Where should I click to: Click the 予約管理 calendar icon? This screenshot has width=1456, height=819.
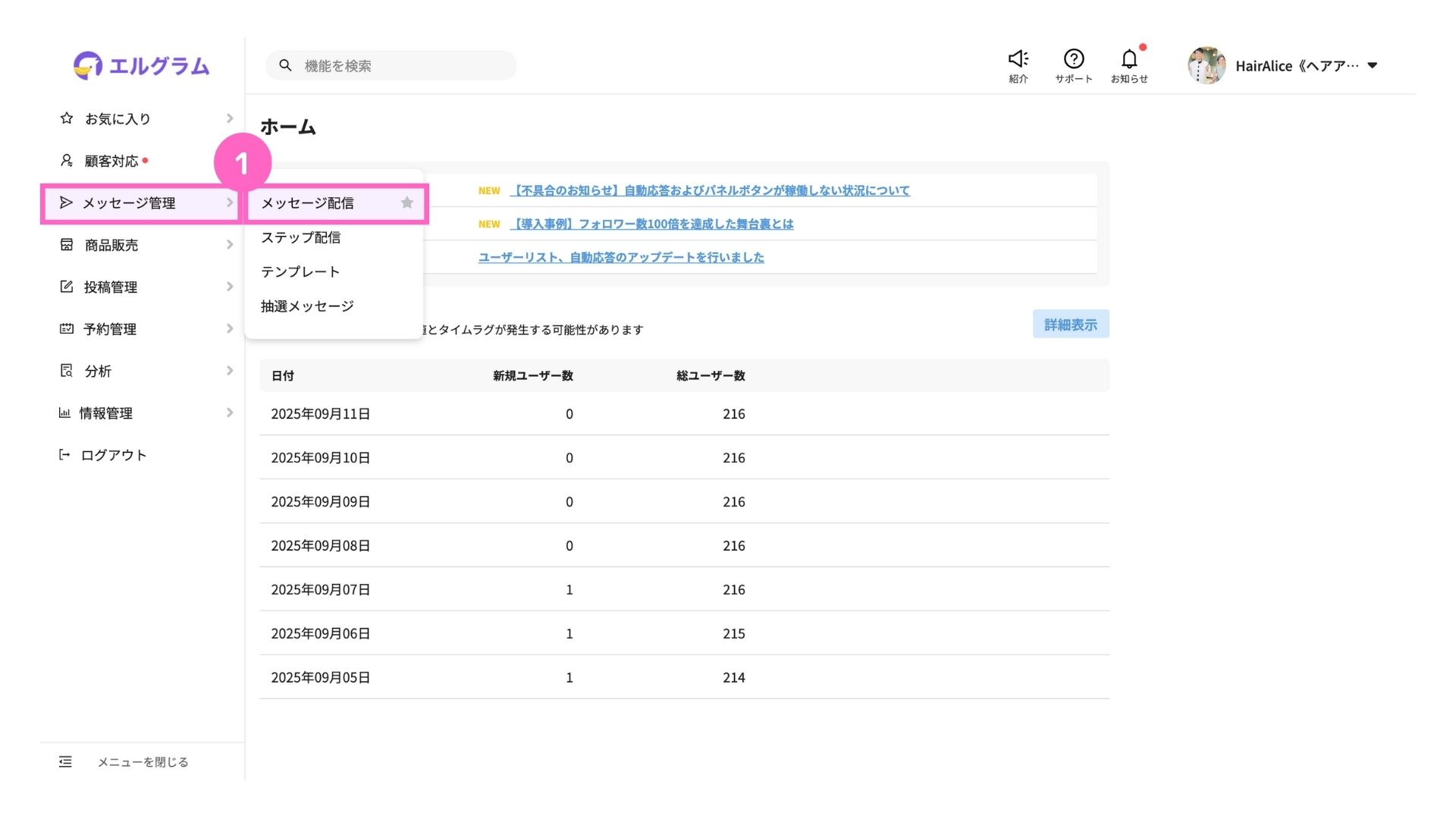(x=67, y=329)
